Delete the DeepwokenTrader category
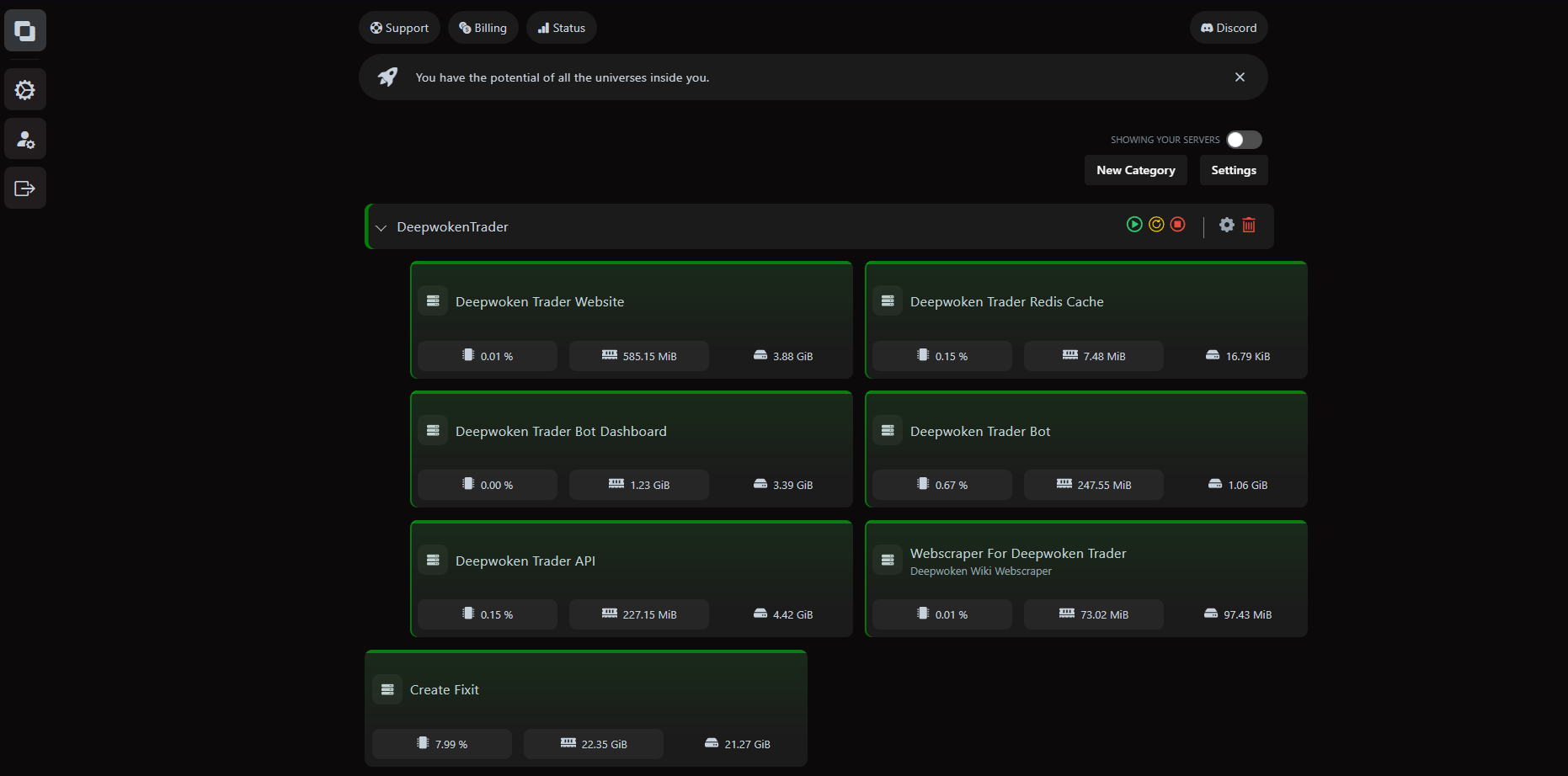 [x=1249, y=225]
